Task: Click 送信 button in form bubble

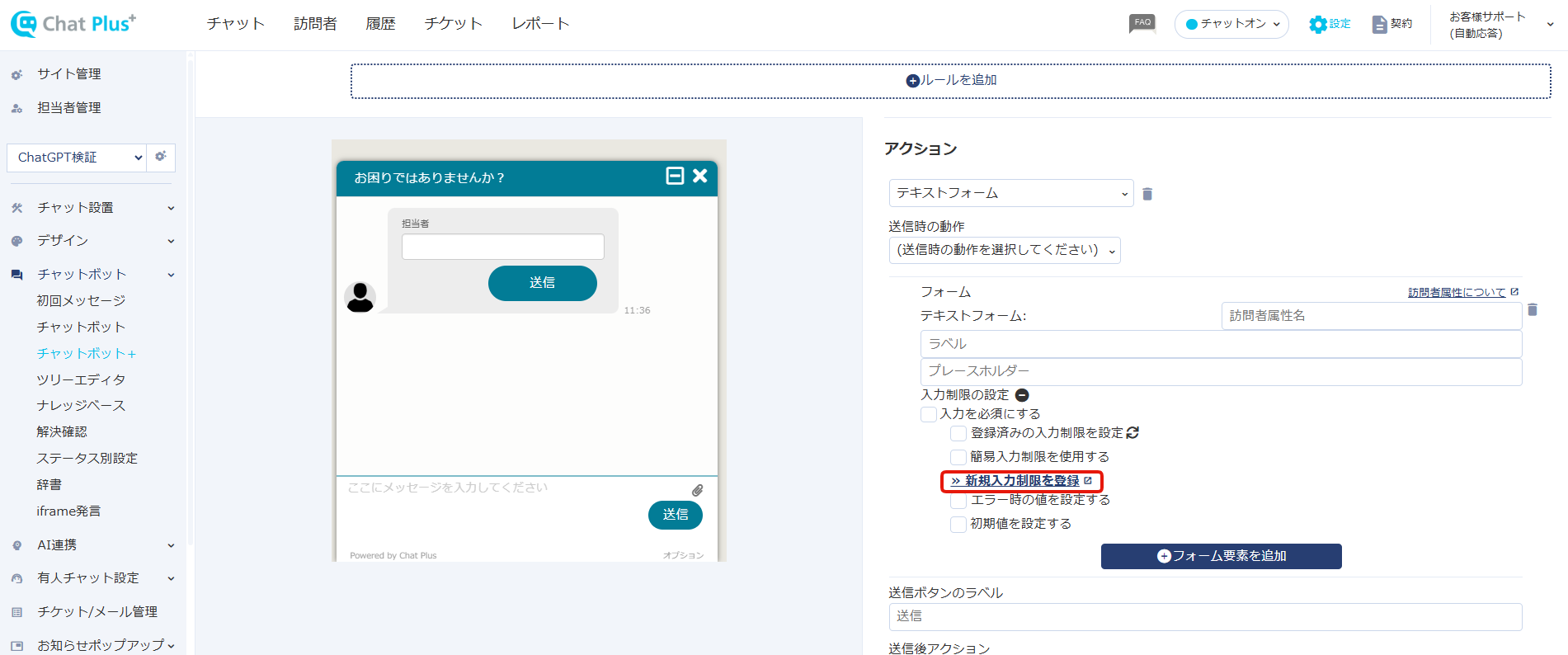Action: 542,283
